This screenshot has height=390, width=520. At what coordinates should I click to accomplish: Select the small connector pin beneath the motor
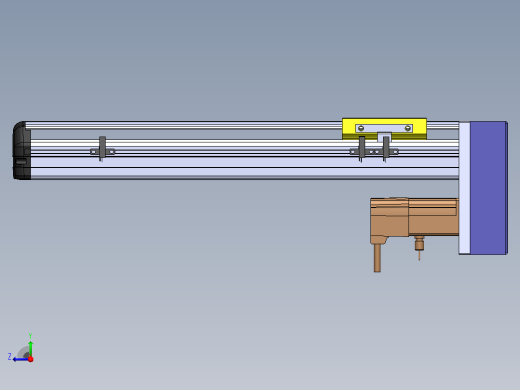point(419,247)
